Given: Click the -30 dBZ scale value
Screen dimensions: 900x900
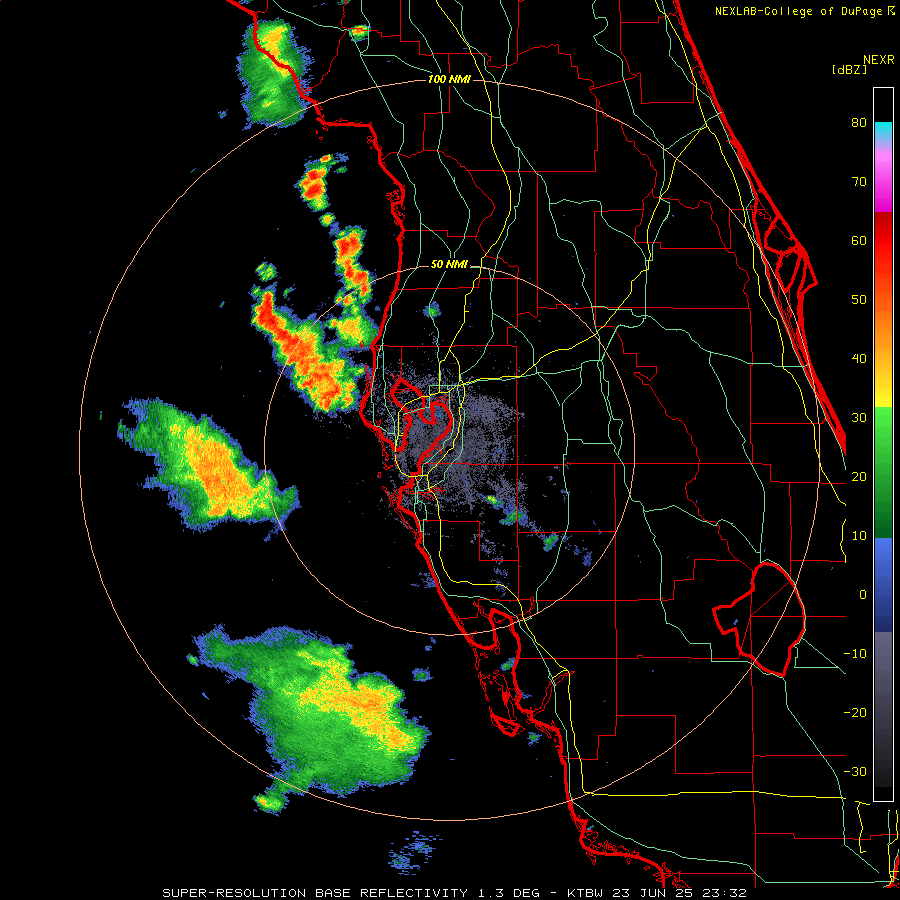Looking at the screenshot, I should click(855, 771).
